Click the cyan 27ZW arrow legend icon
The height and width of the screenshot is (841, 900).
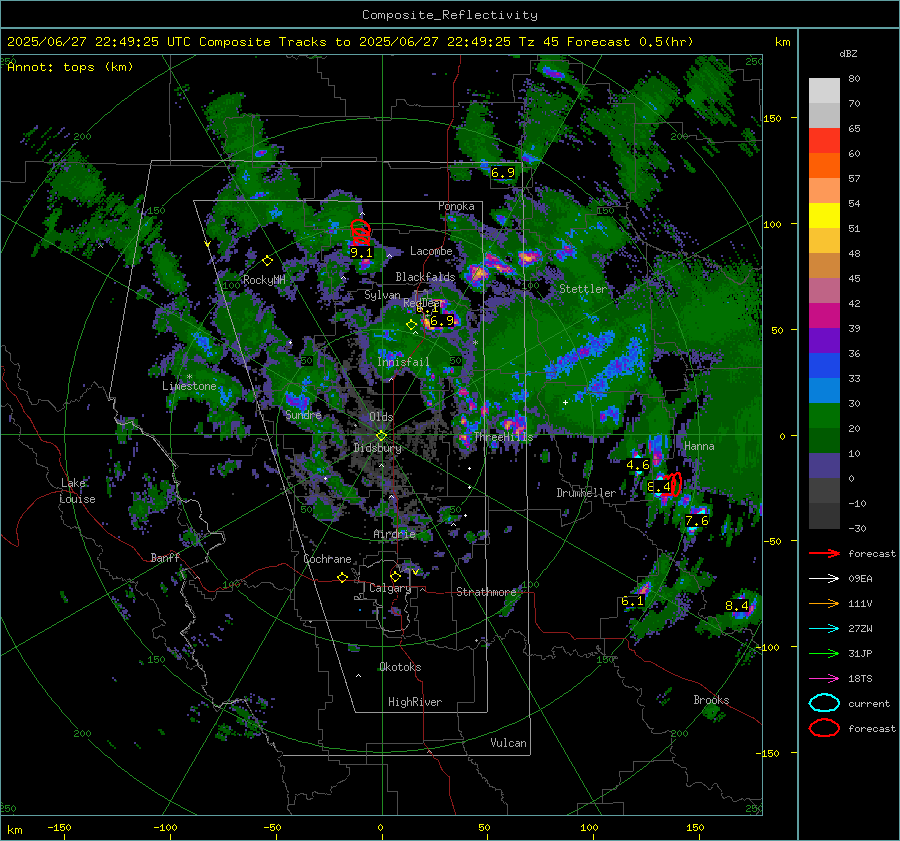[x=824, y=629]
